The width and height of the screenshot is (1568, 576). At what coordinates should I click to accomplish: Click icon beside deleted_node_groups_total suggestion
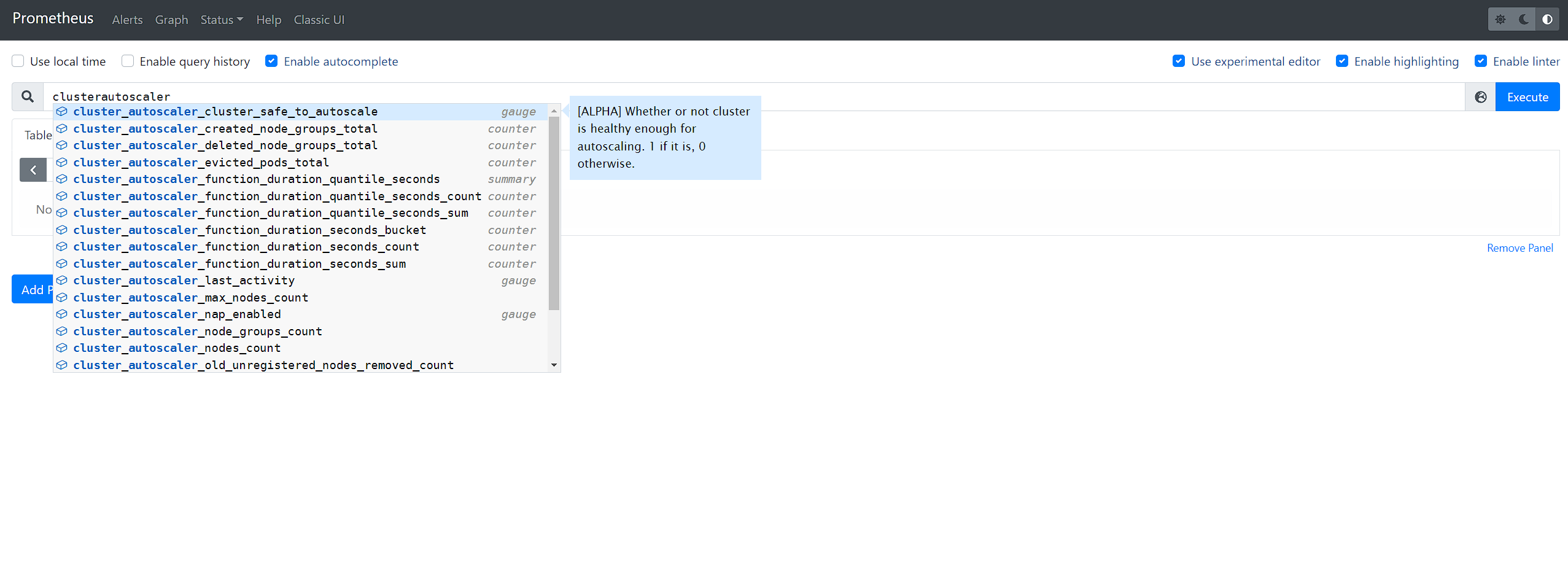pyautogui.click(x=62, y=146)
